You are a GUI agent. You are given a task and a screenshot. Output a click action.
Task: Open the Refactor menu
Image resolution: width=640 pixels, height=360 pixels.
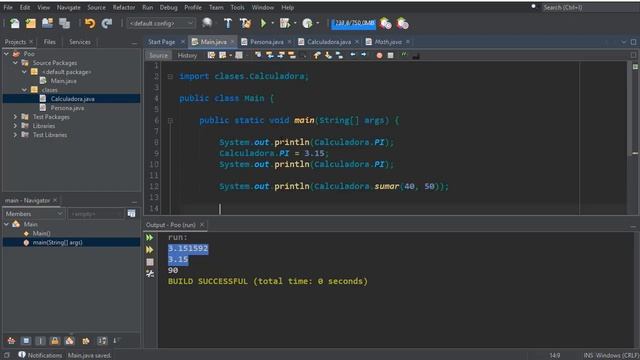(124, 7)
